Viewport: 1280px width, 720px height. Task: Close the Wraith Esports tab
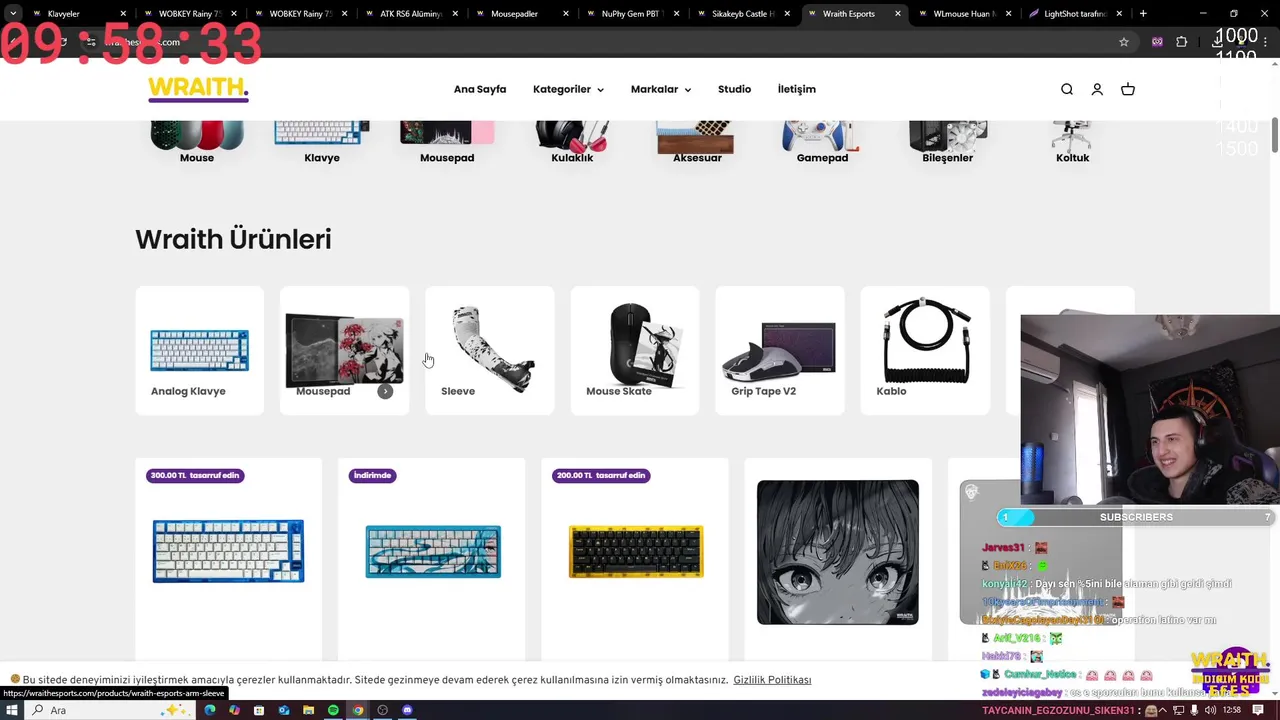pyautogui.click(x=897, y=14)
